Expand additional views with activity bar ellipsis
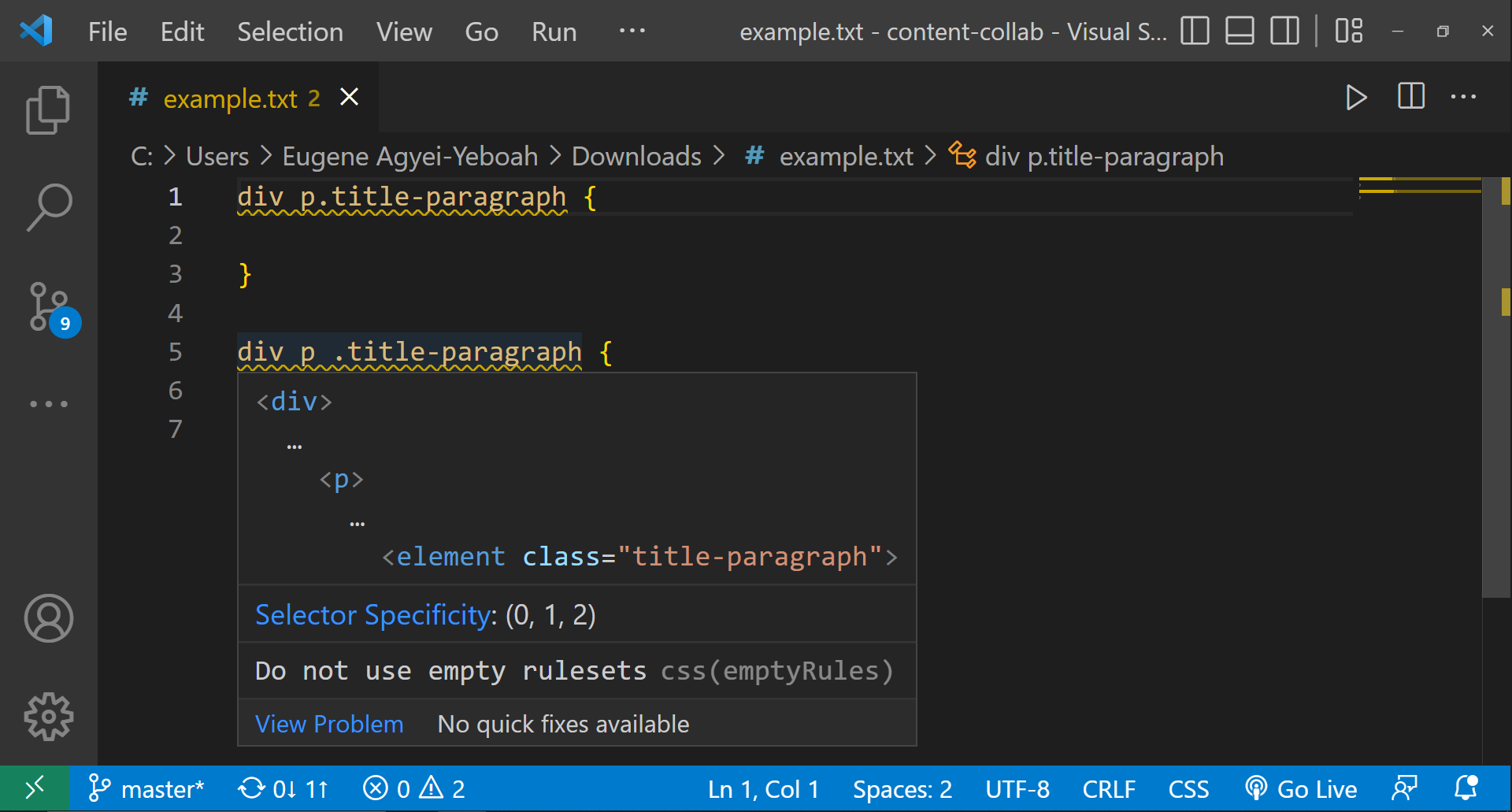Screen dimensions: 1512x812 pyautogui.click(x=48, y=404)
